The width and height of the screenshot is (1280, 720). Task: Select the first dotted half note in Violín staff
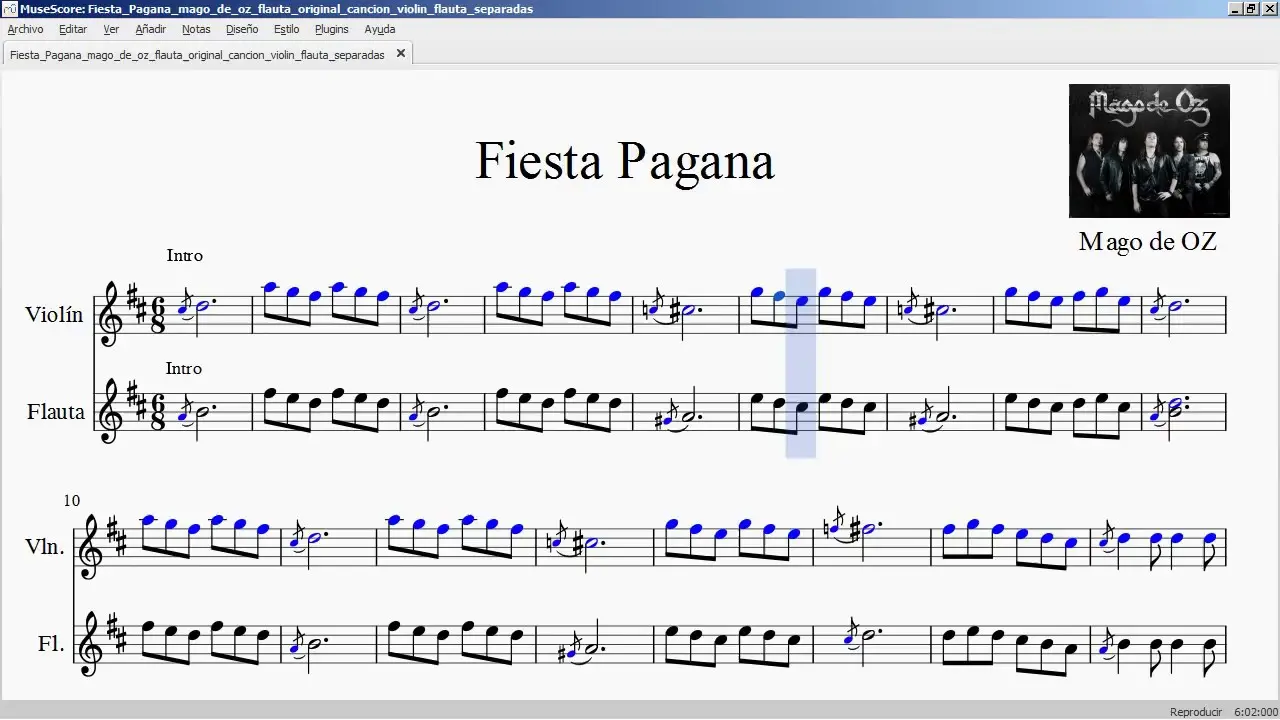pyautogui.click(x=205, y=306)
